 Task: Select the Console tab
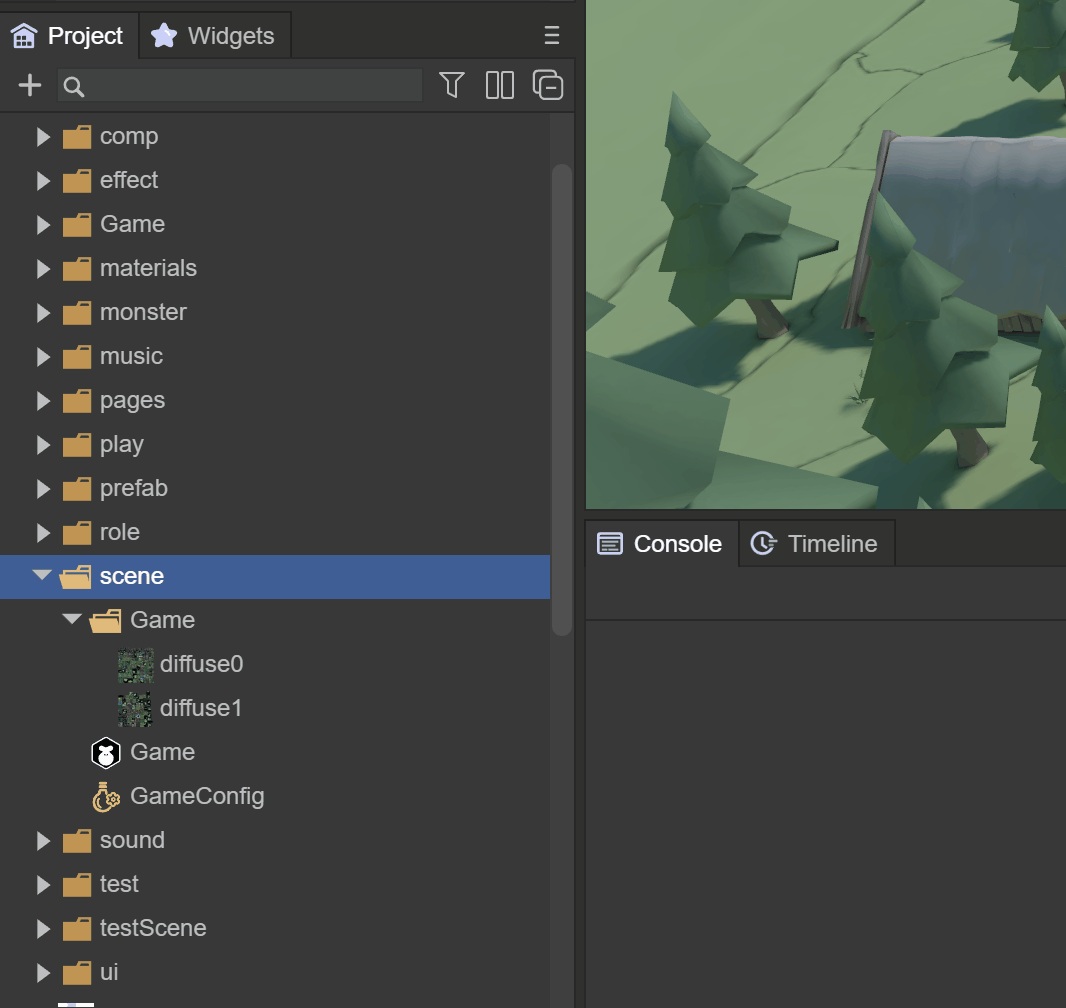pyautogui.click(x=661, y=544)
